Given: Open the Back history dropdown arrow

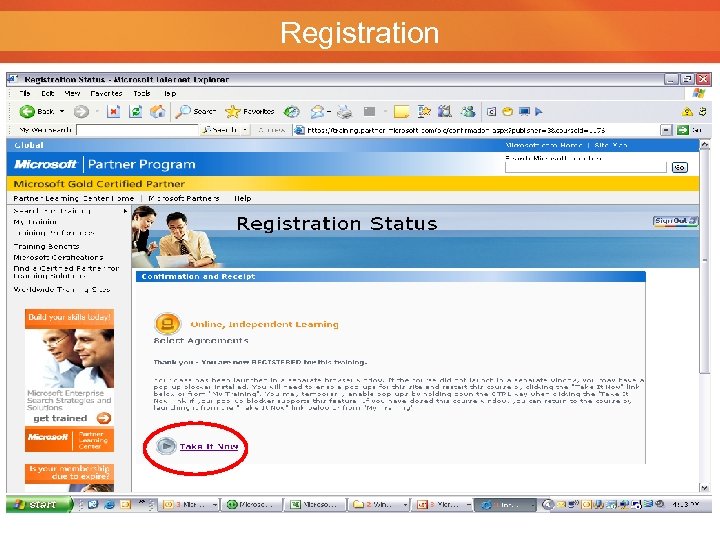Looking at the screenshot, I should tap(62, 111).
